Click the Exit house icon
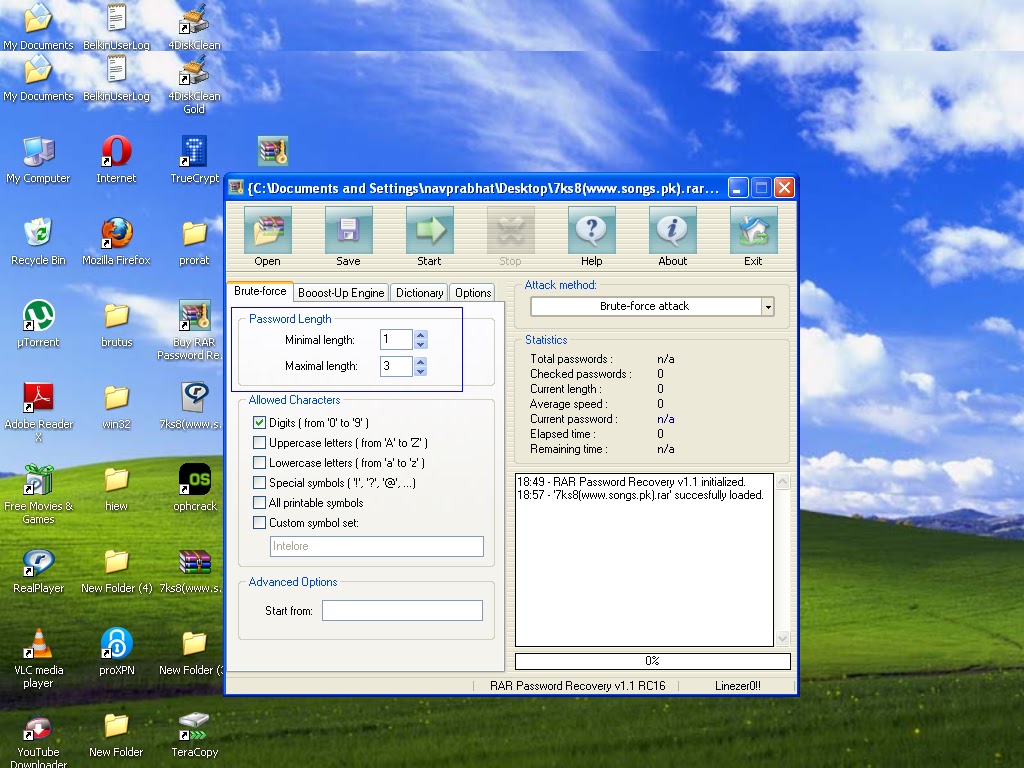 point(753,230)
